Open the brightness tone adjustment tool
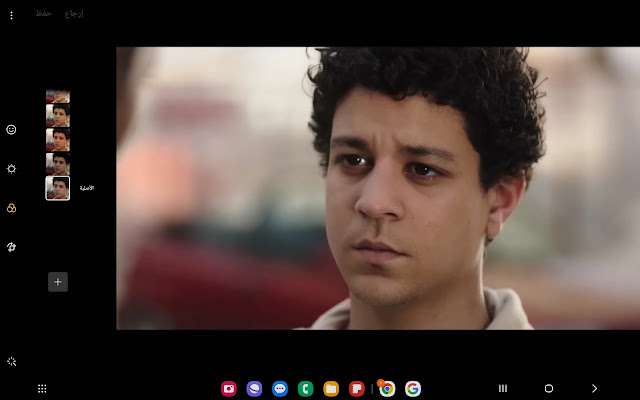Viewport: 640px width, 400px height. [x=11, y=169]
